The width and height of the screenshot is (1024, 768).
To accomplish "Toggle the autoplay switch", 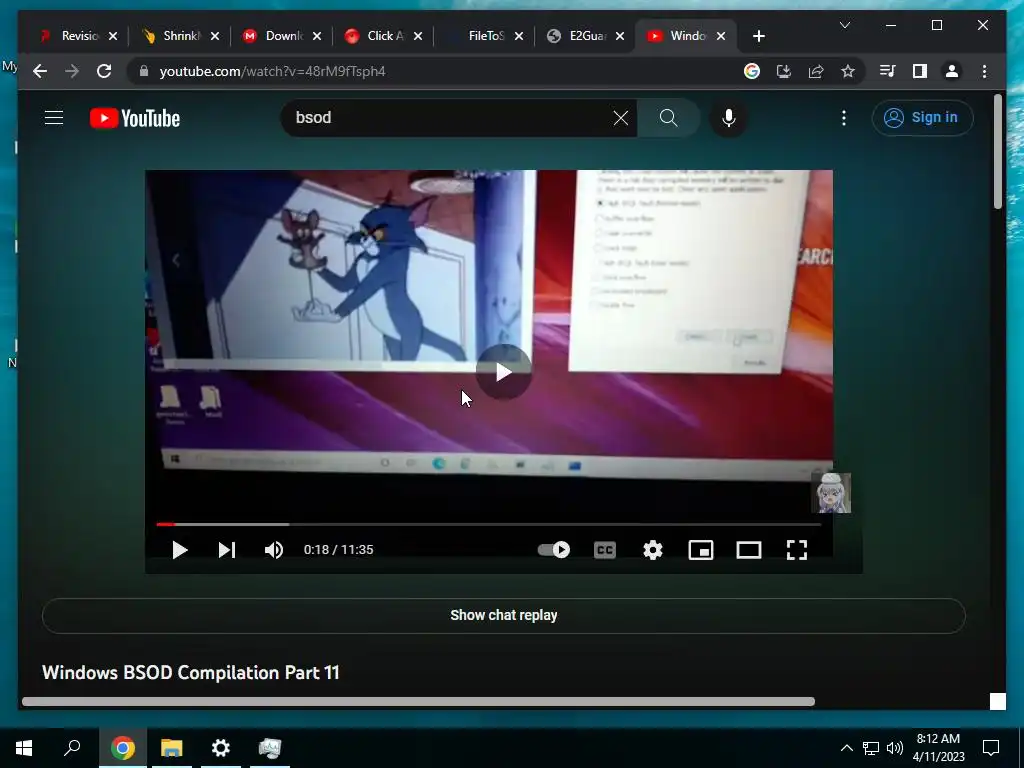I will (554, 550).
